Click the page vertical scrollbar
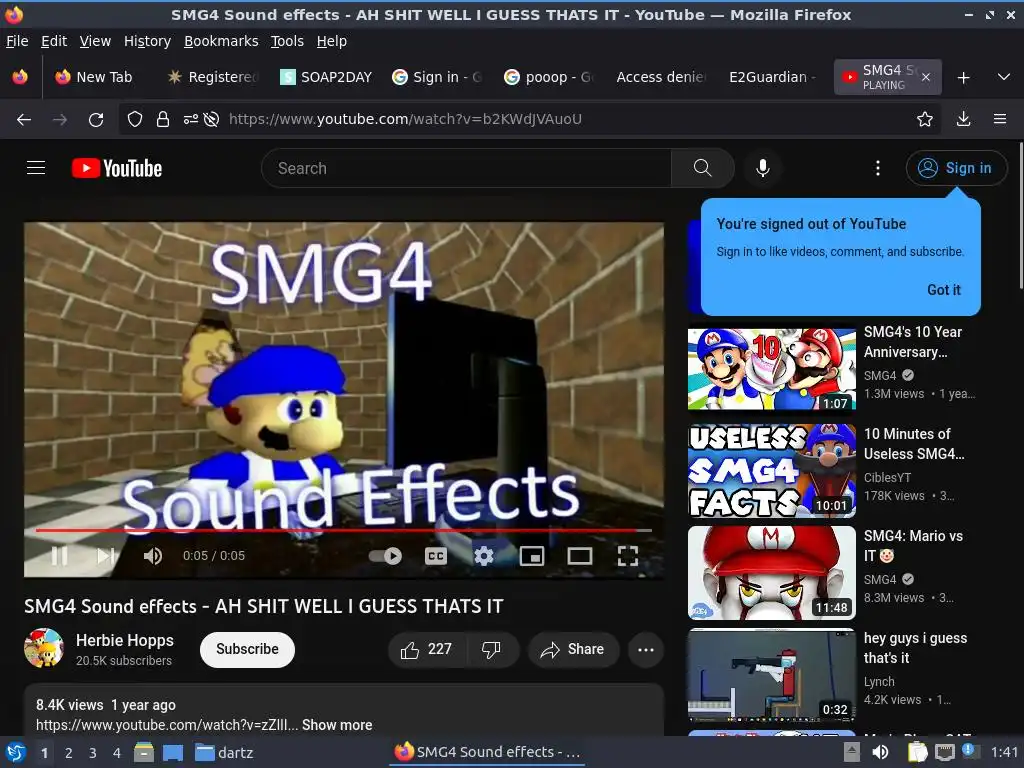The height and width of the screenshot is (768, 1024). pyautogui.click(x=1020, y=216)
